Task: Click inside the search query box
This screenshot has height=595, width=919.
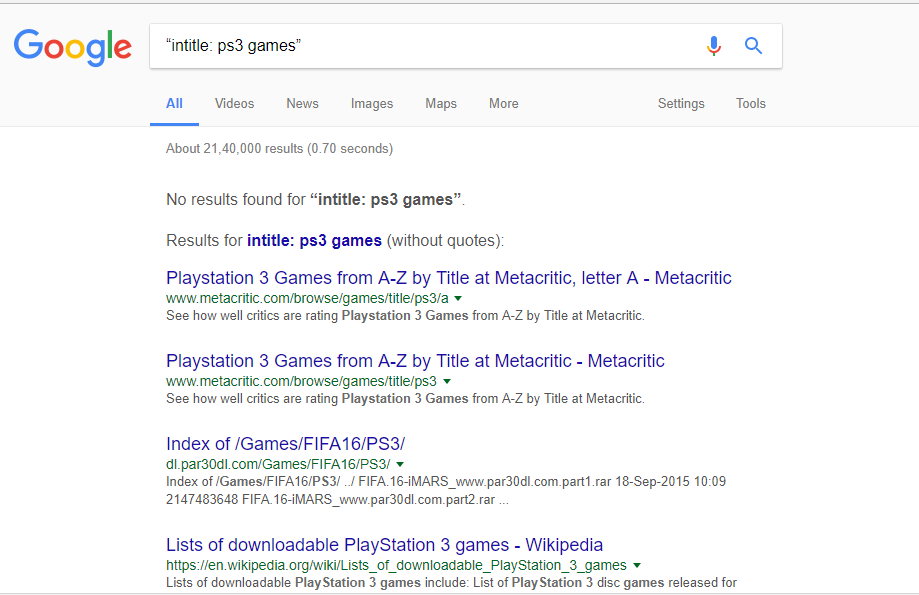Action: (x=420, y=46)
